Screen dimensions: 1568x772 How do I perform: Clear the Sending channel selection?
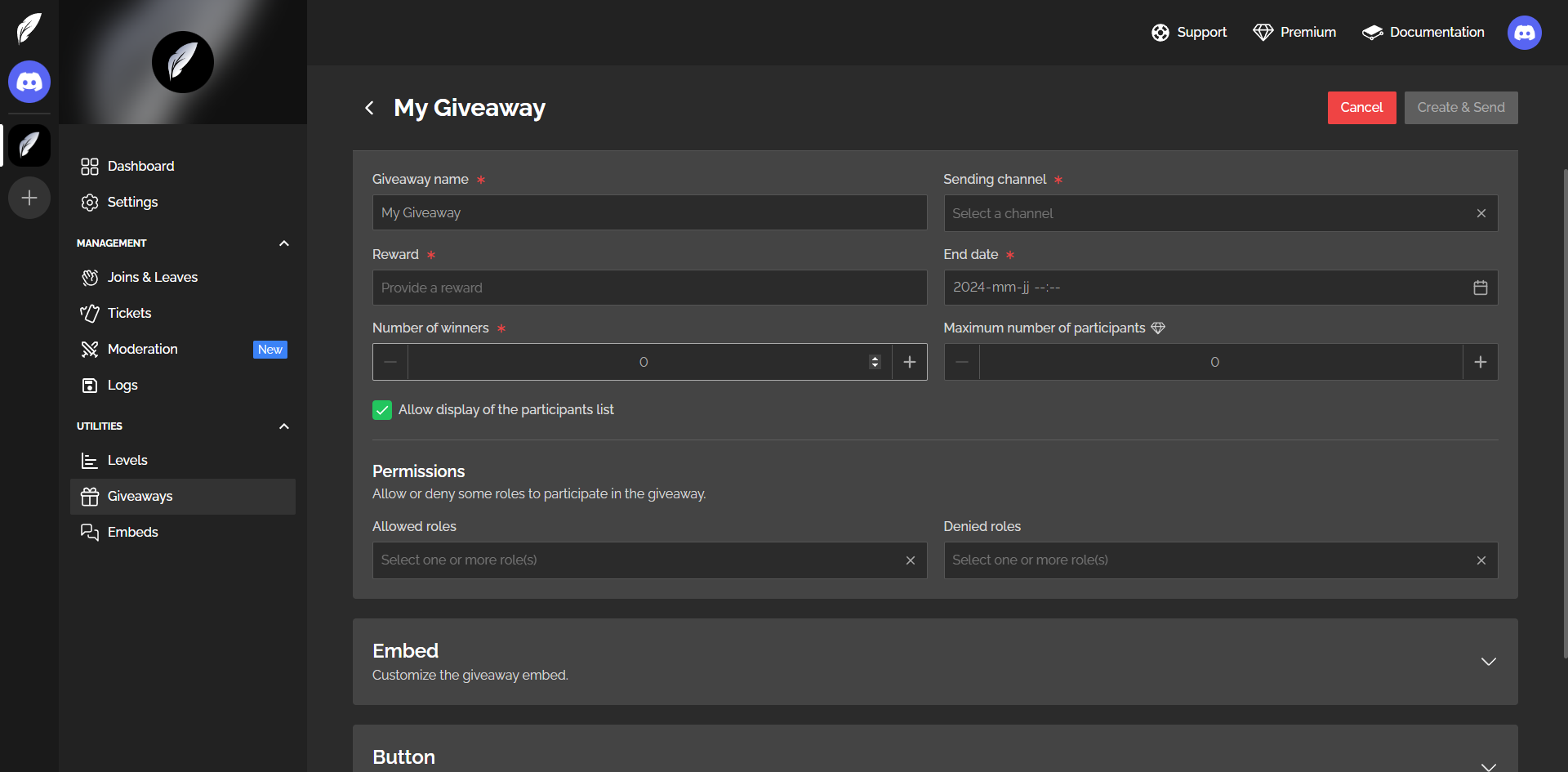coord(1481,213)
